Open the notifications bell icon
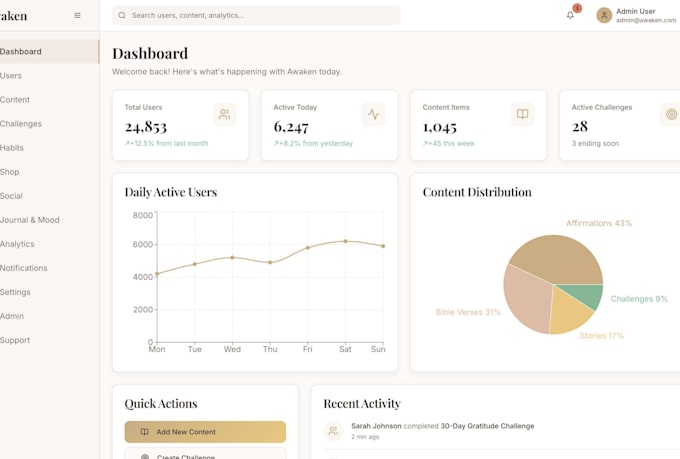Screen dimensions: 680x459 [570, 16]
